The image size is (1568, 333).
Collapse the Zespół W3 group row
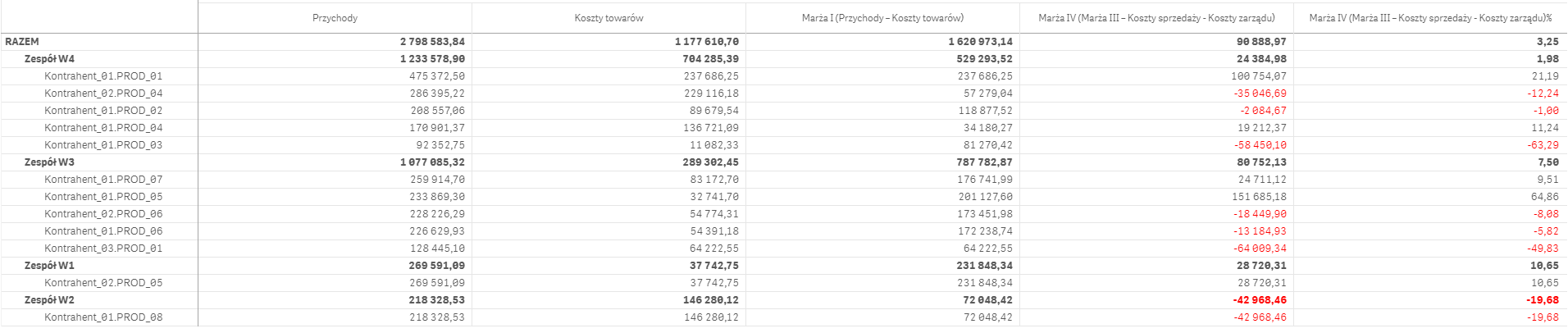(x=49, y=162)
